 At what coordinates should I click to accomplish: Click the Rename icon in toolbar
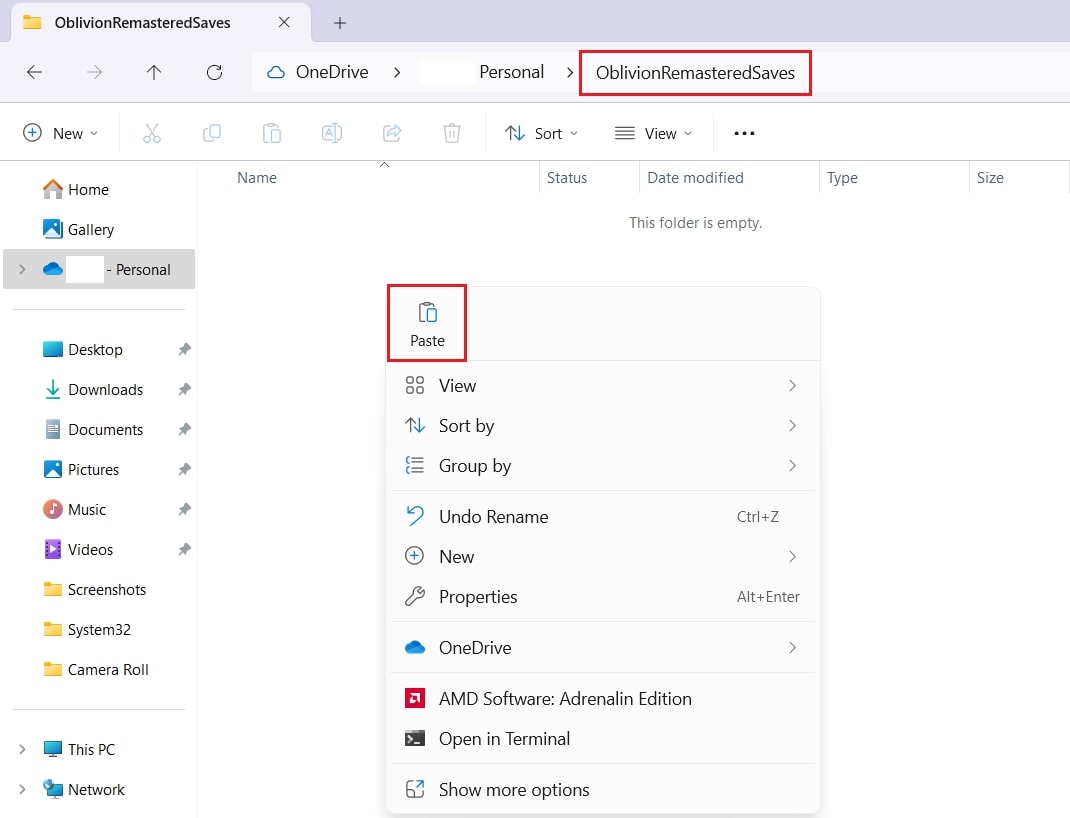click(x=332, y=133)
